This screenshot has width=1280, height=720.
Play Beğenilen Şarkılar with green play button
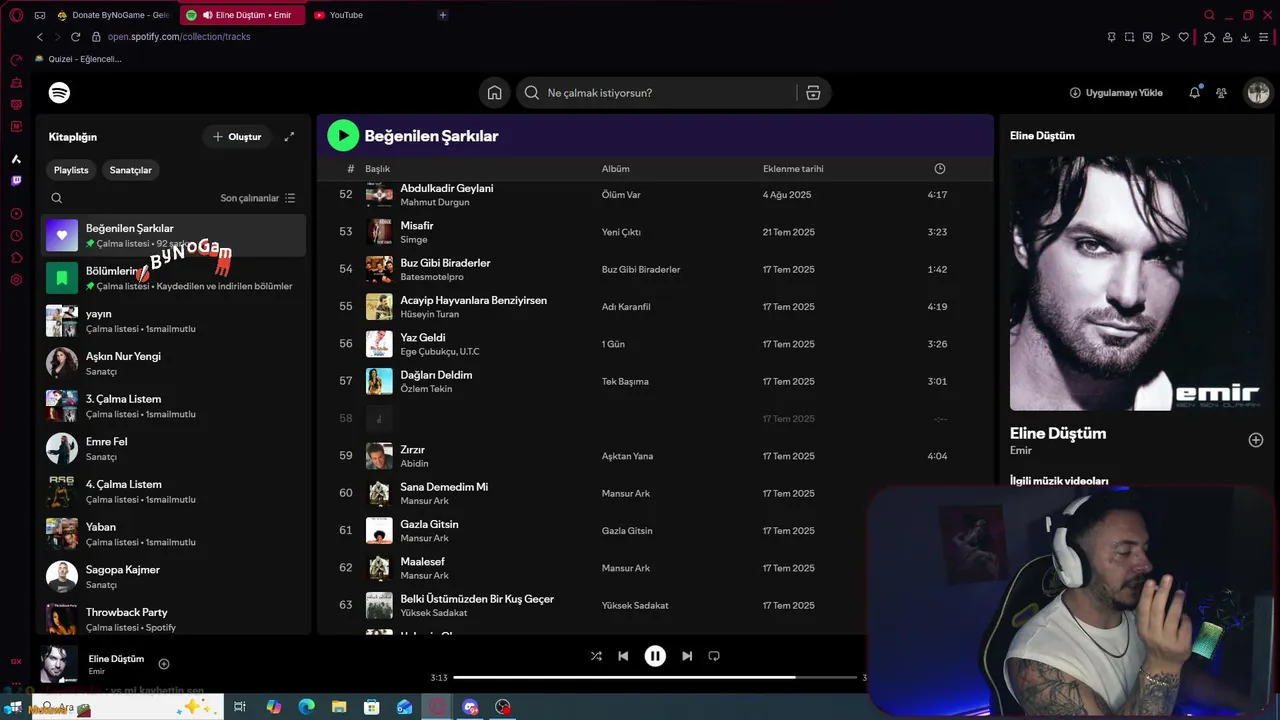(x=343, y=135)
